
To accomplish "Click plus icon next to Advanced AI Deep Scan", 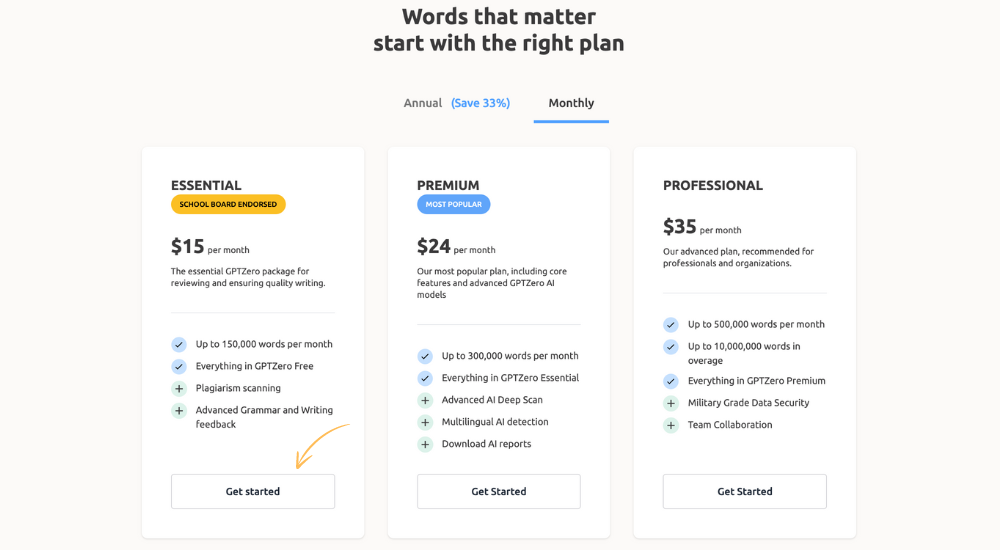I will [x=425, y=400].
